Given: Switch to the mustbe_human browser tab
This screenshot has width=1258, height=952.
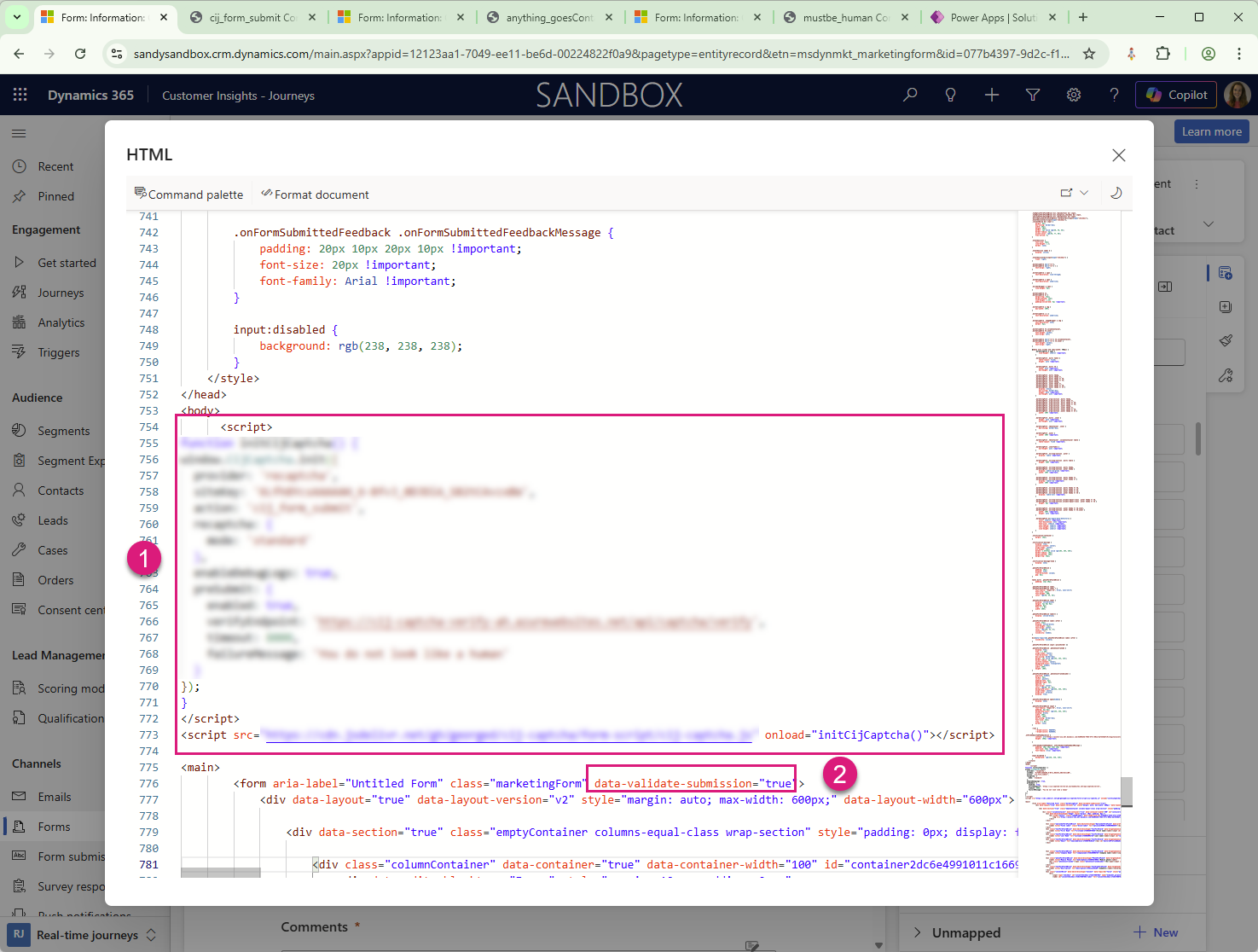Looking at the screenshot, I should [x=845, y=17].
